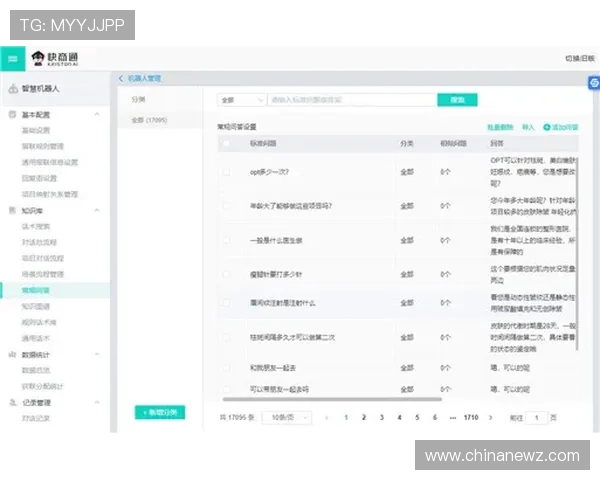Click the green 新增分类 button
600x480 pixels.
click(x=160, y=412)
